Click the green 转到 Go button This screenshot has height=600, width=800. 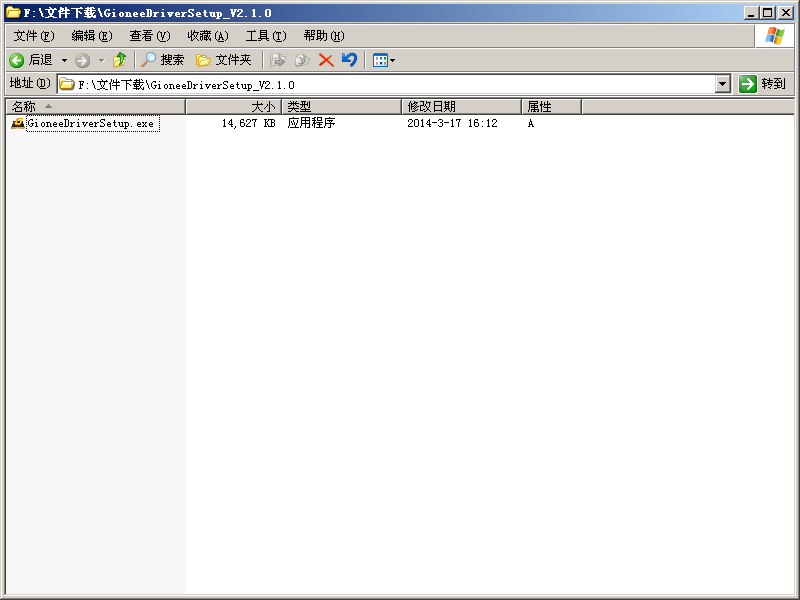click(763, 84)
